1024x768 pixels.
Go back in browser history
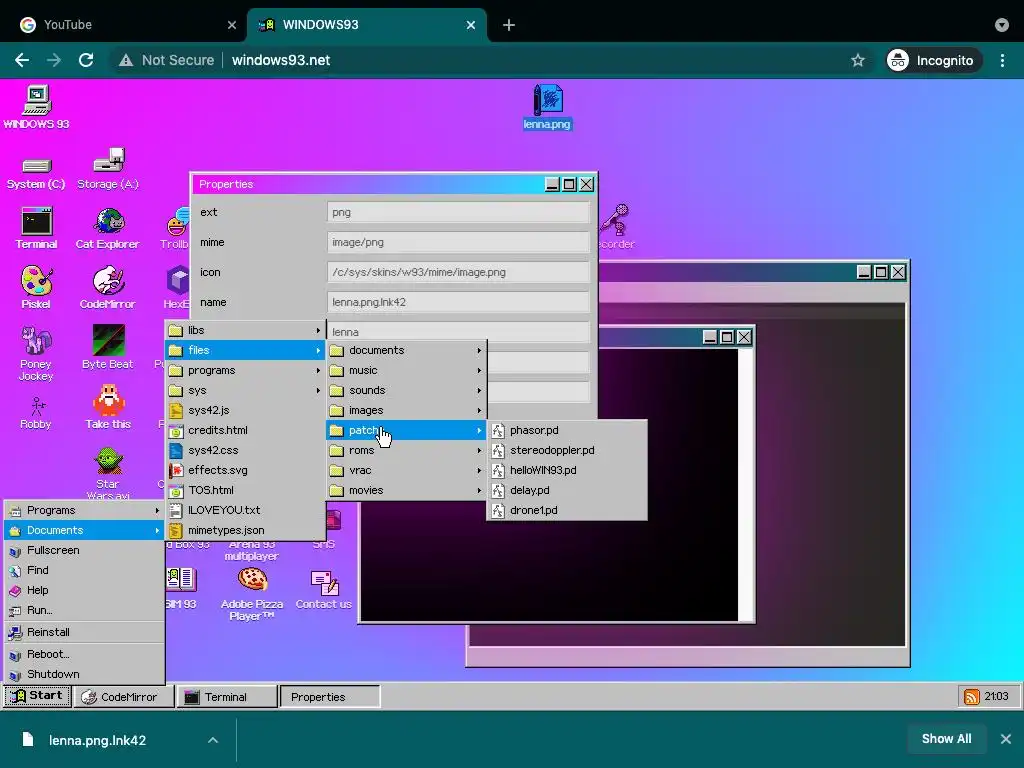point(22,60)
